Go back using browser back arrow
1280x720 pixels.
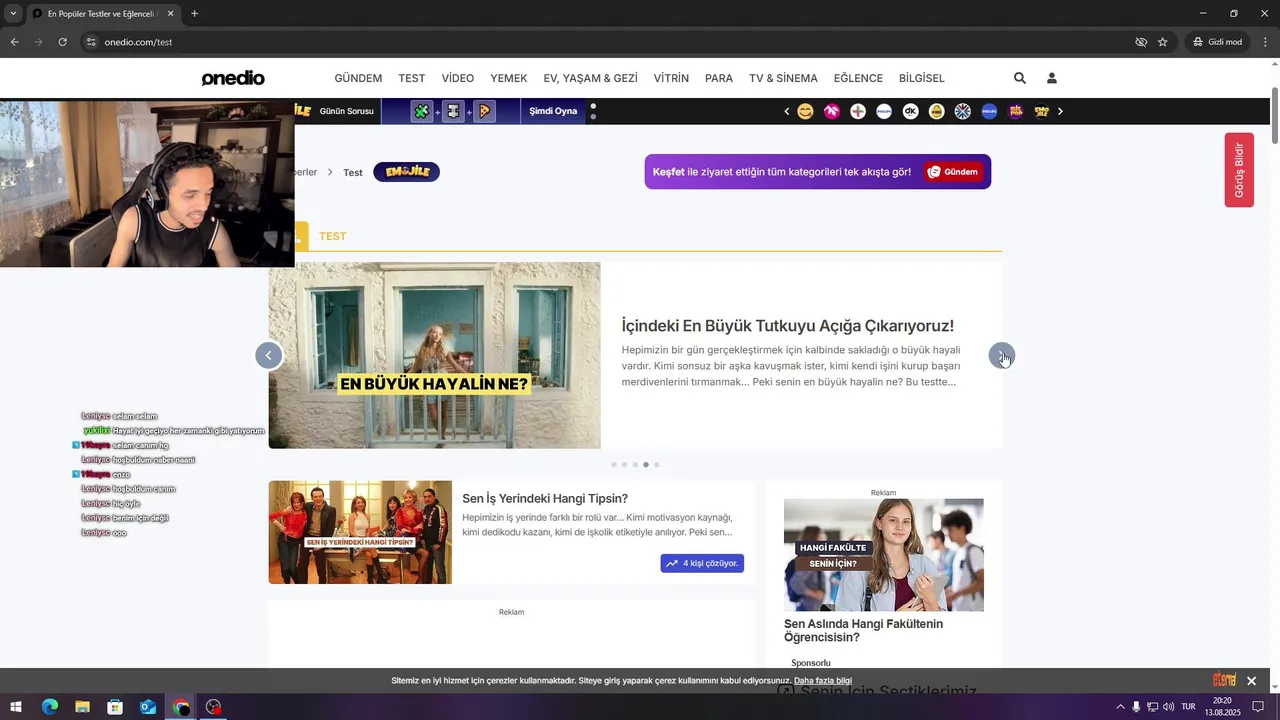coord(14,42)
